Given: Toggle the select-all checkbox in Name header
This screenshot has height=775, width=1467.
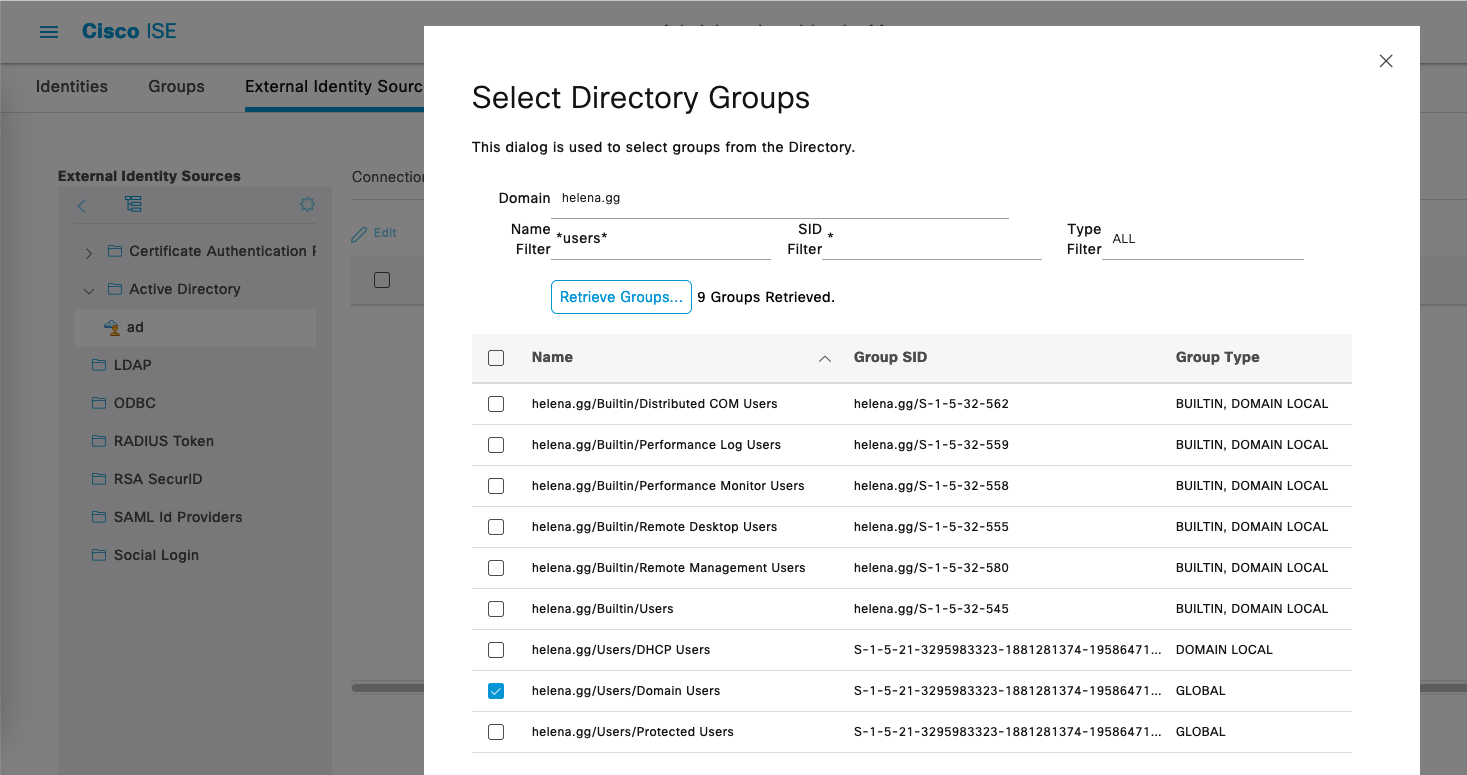Looking at the screenshot, I should click(496, 358).
